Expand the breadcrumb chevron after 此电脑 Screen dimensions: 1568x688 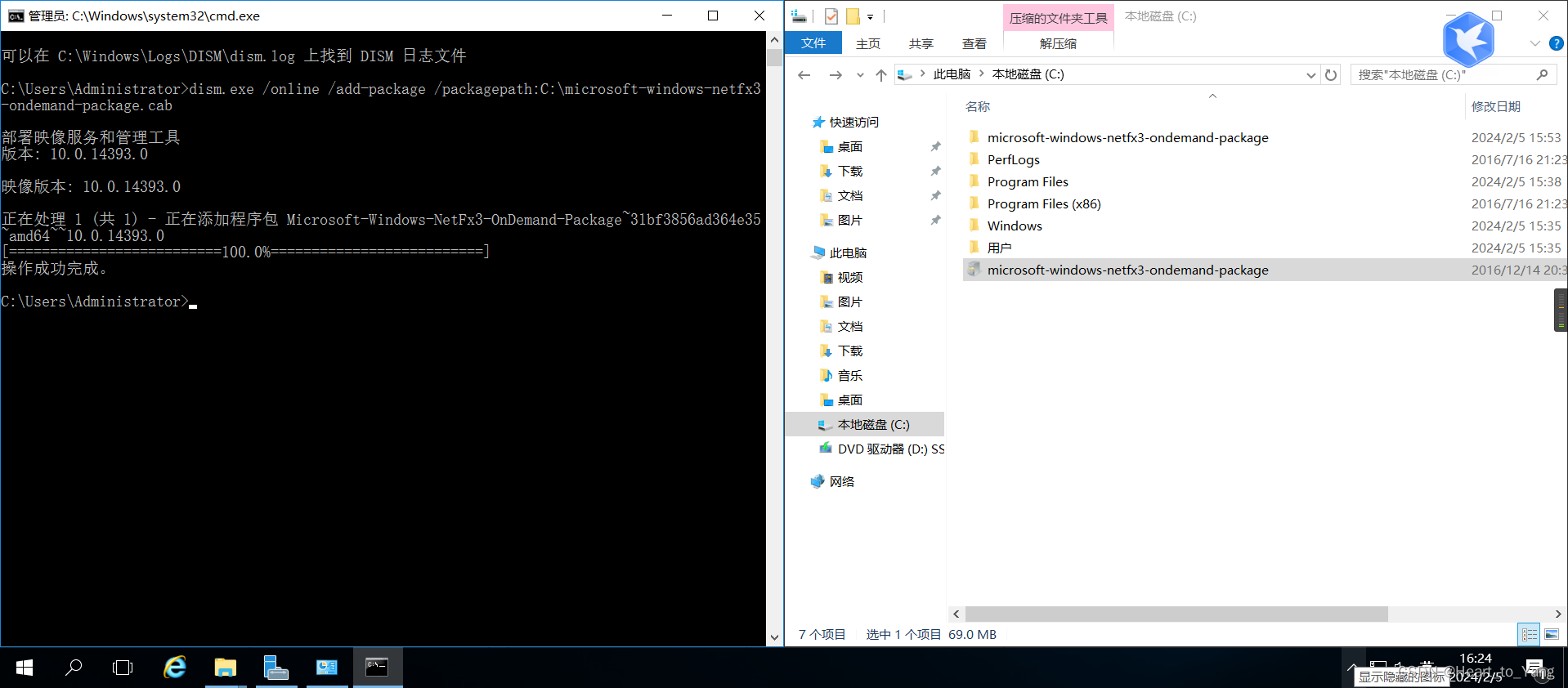[x=982, y=74]
